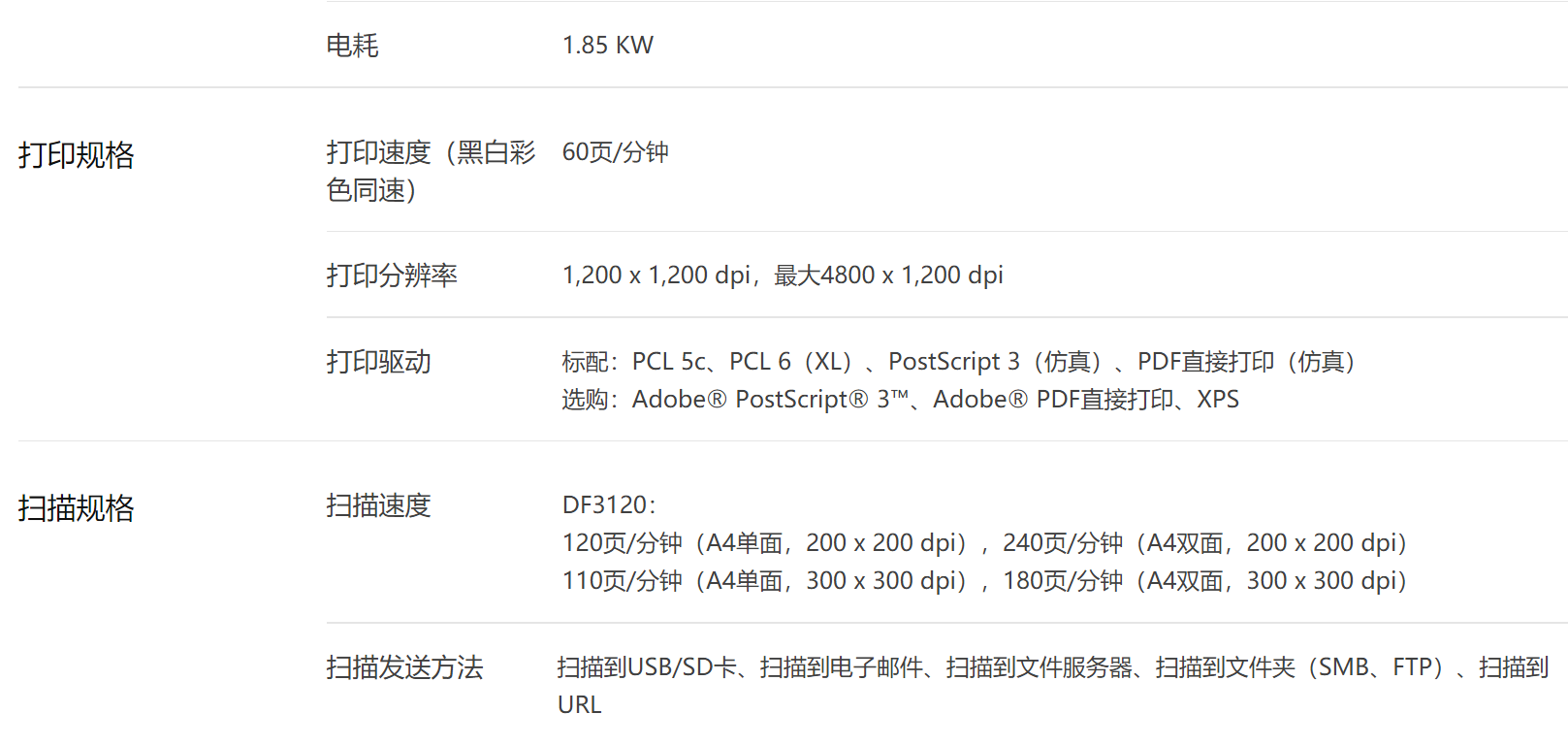The image size is (1568, 746).
Task: Click the 电耗 row label
Action: (352, 46)
